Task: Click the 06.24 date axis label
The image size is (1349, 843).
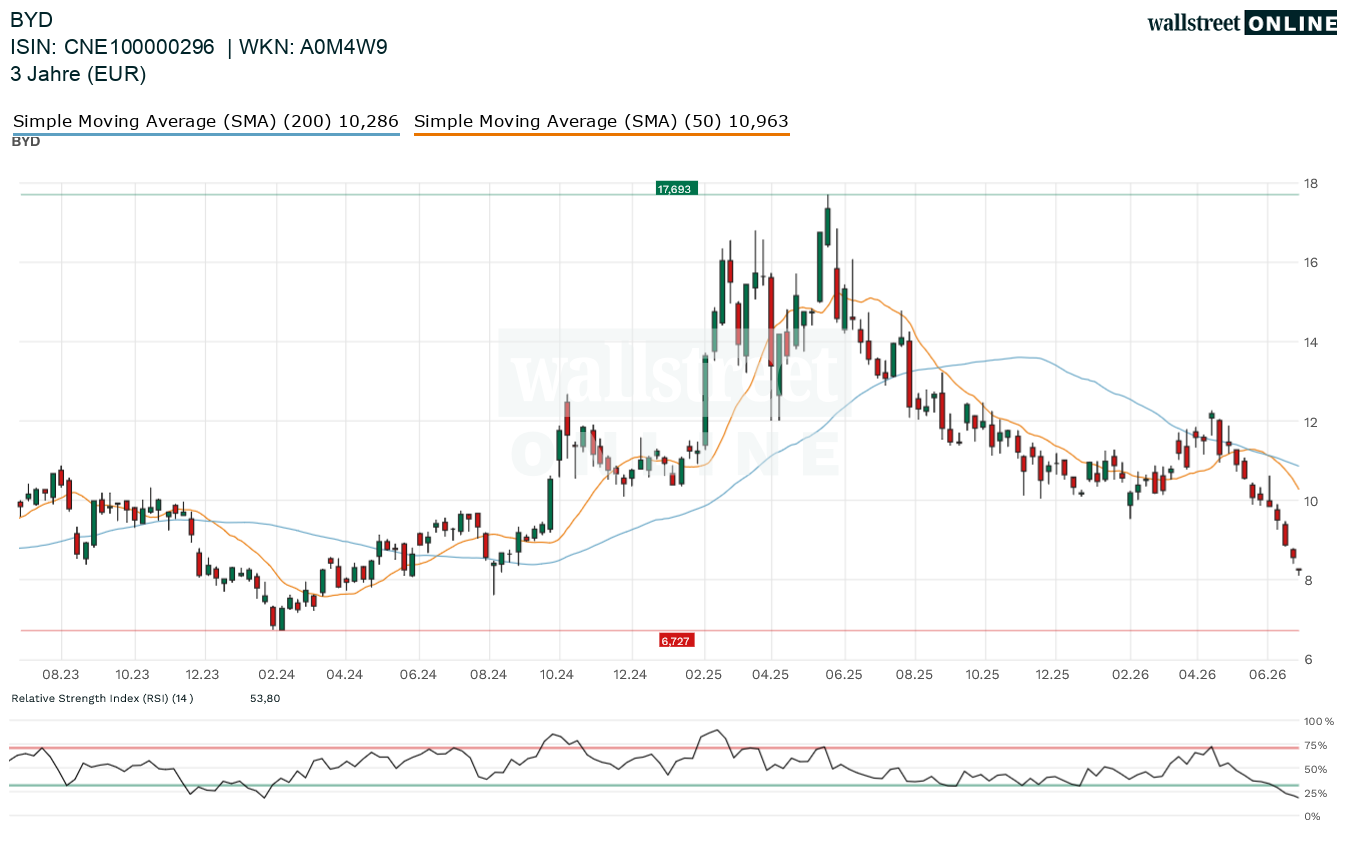Action: 417,675
